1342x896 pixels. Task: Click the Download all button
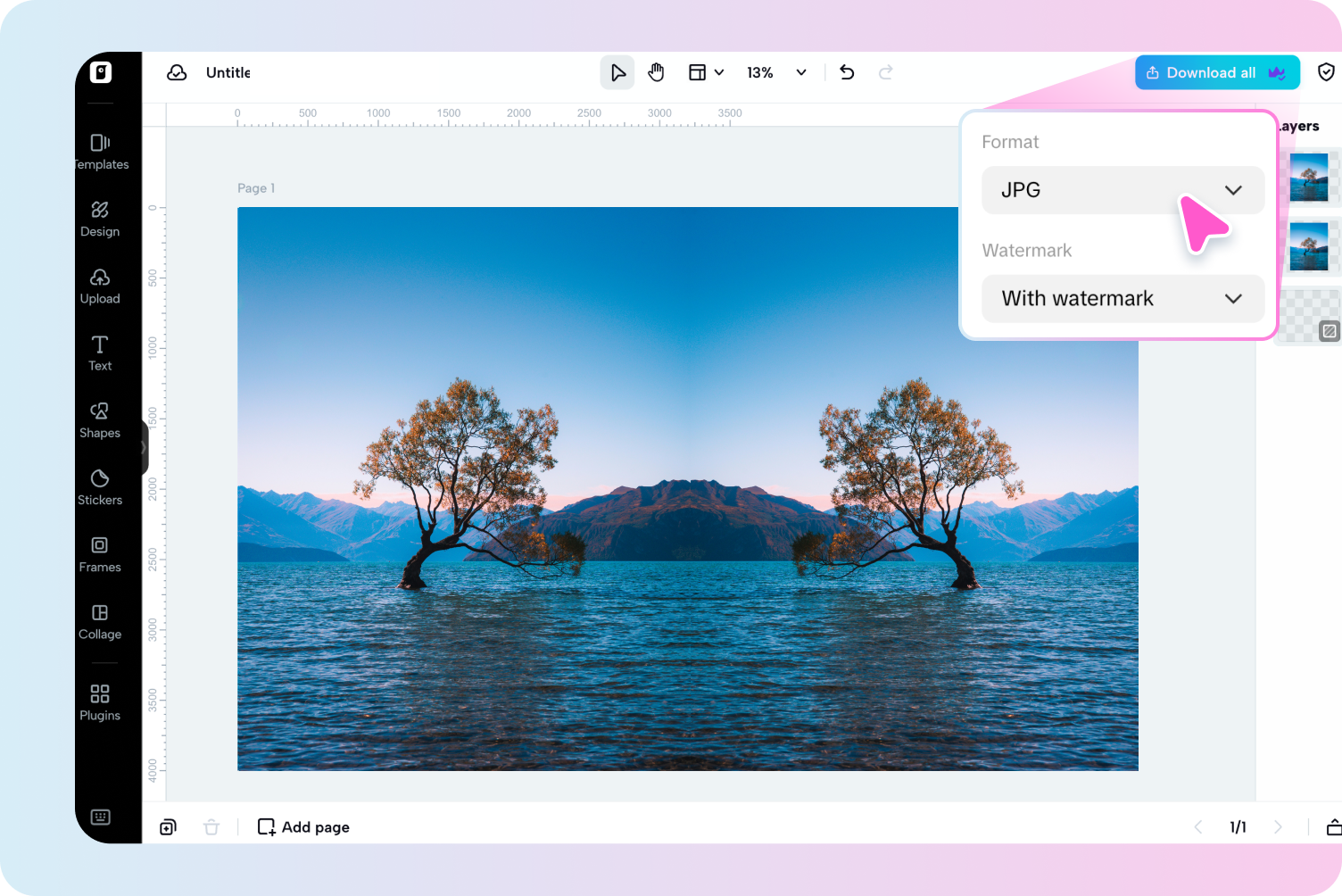(x=1217, y=72)
